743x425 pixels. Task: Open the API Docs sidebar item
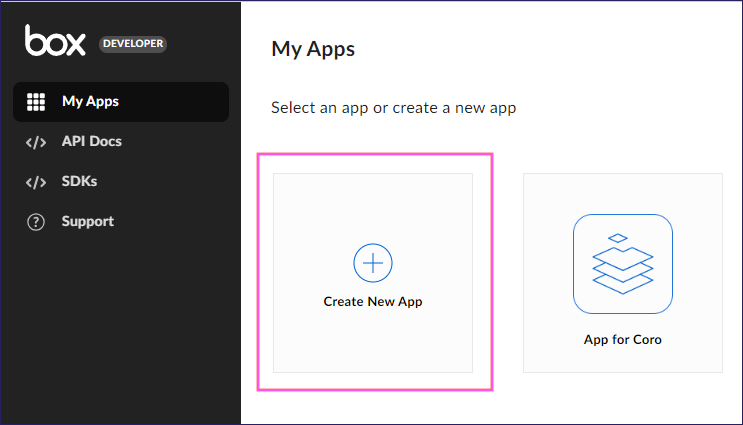(91, 142)
